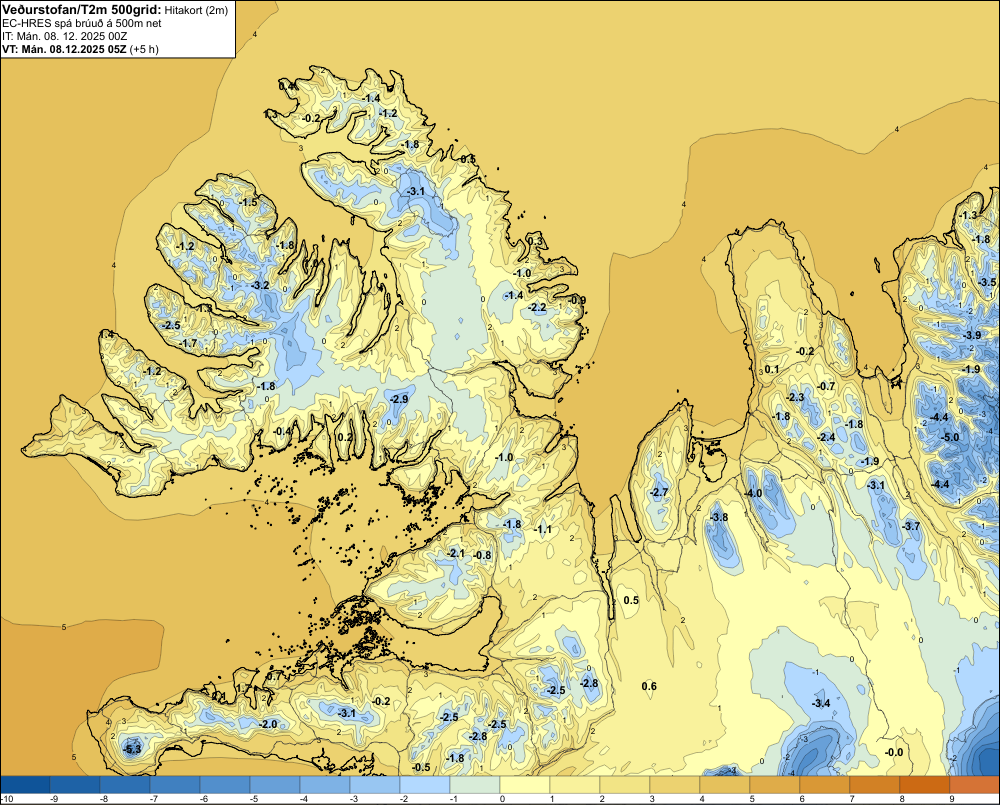The image size is (1000, 805).
Task: Click the '-1.5' temperature value on the map
Action: 248,202
